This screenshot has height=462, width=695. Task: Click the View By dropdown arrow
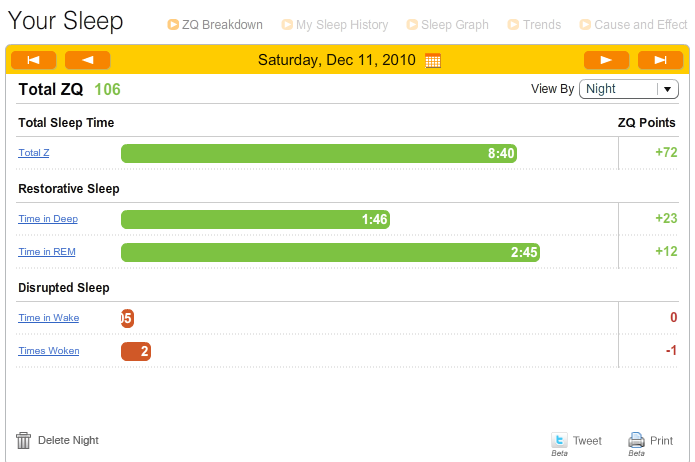(667, 89)
